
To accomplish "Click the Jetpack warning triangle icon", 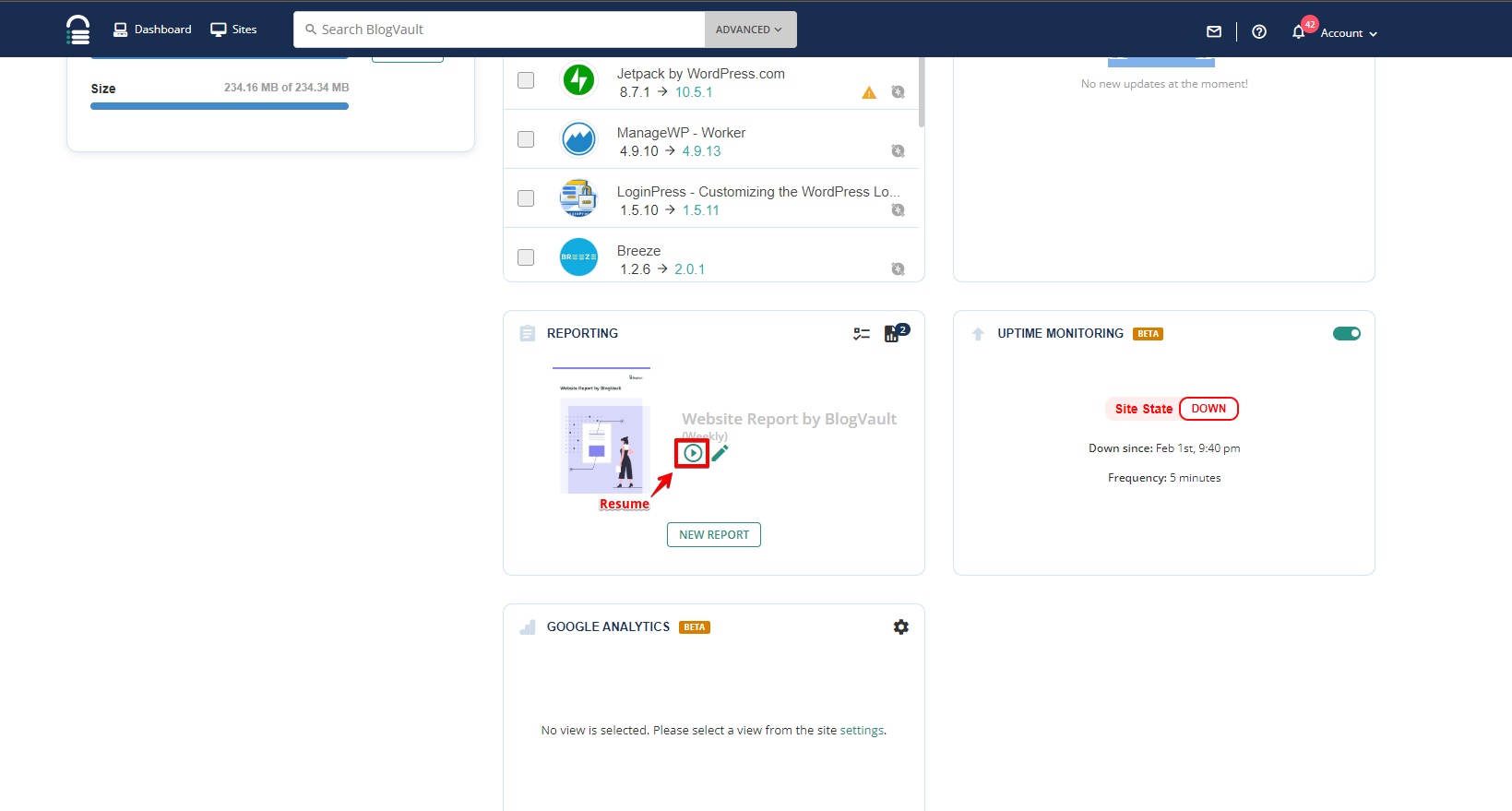I will [869, 92].
